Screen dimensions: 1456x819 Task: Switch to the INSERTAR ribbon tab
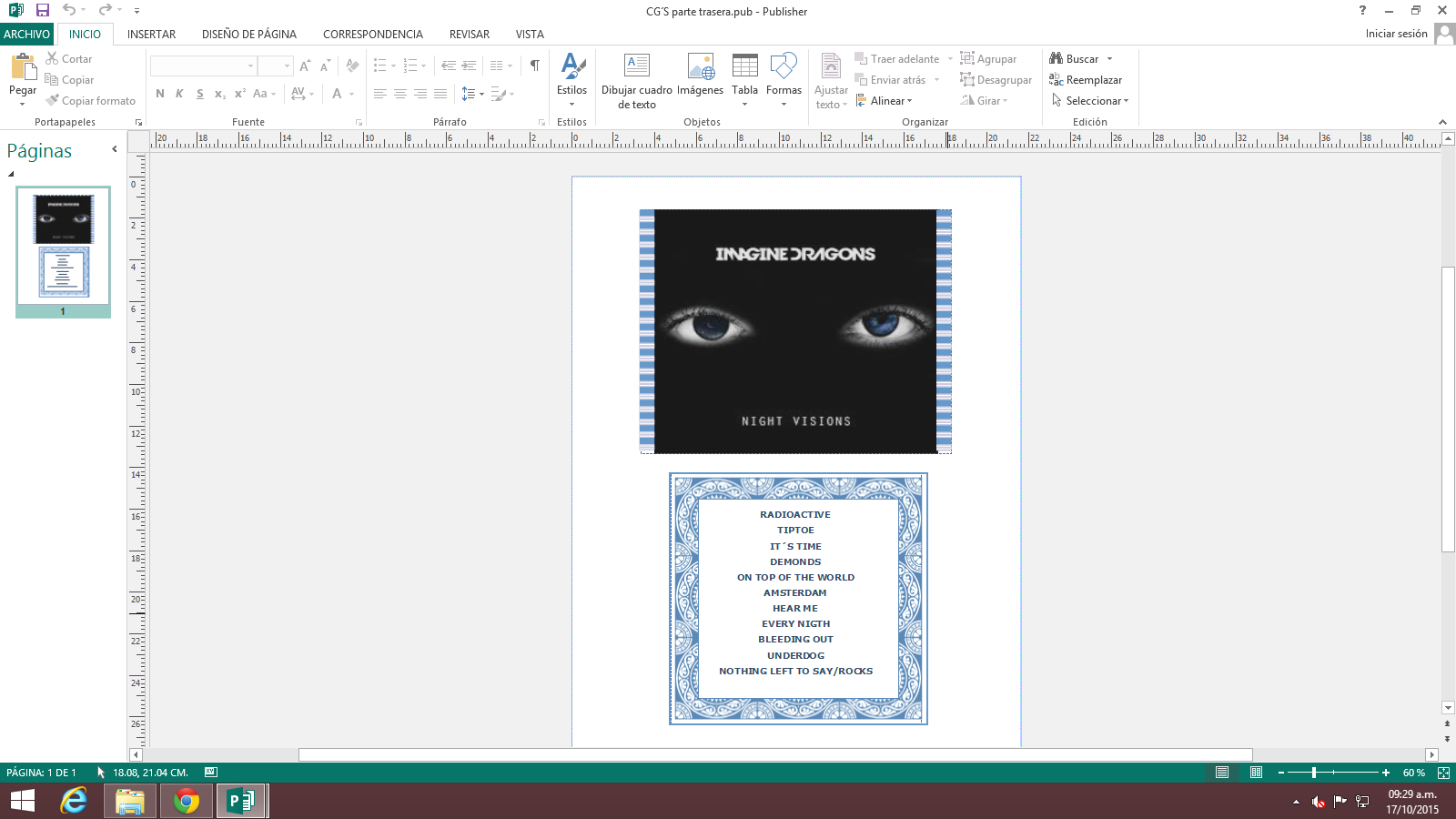[x=151, y=34]
